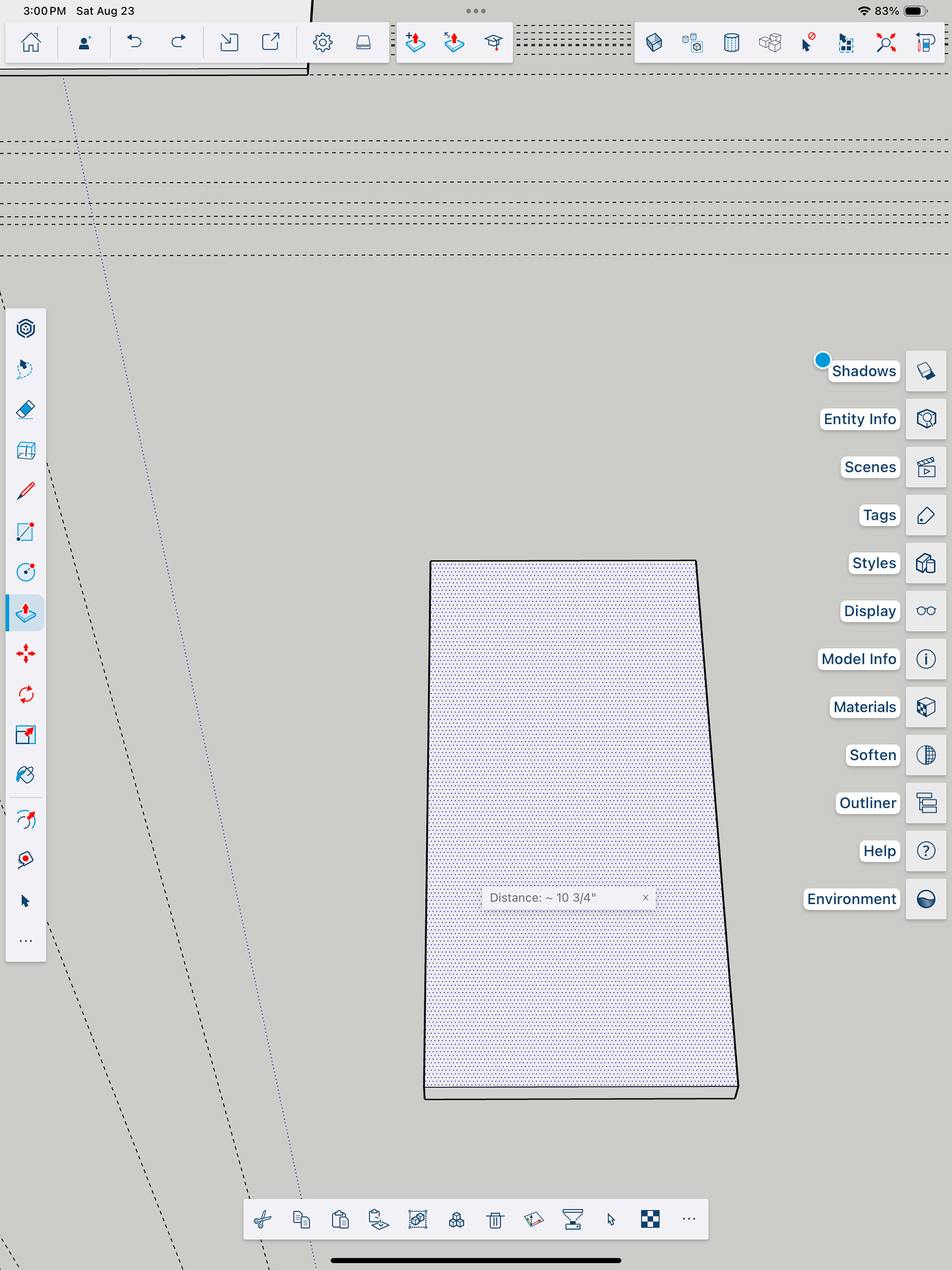Tap the three dots at top center

point(476,11)
